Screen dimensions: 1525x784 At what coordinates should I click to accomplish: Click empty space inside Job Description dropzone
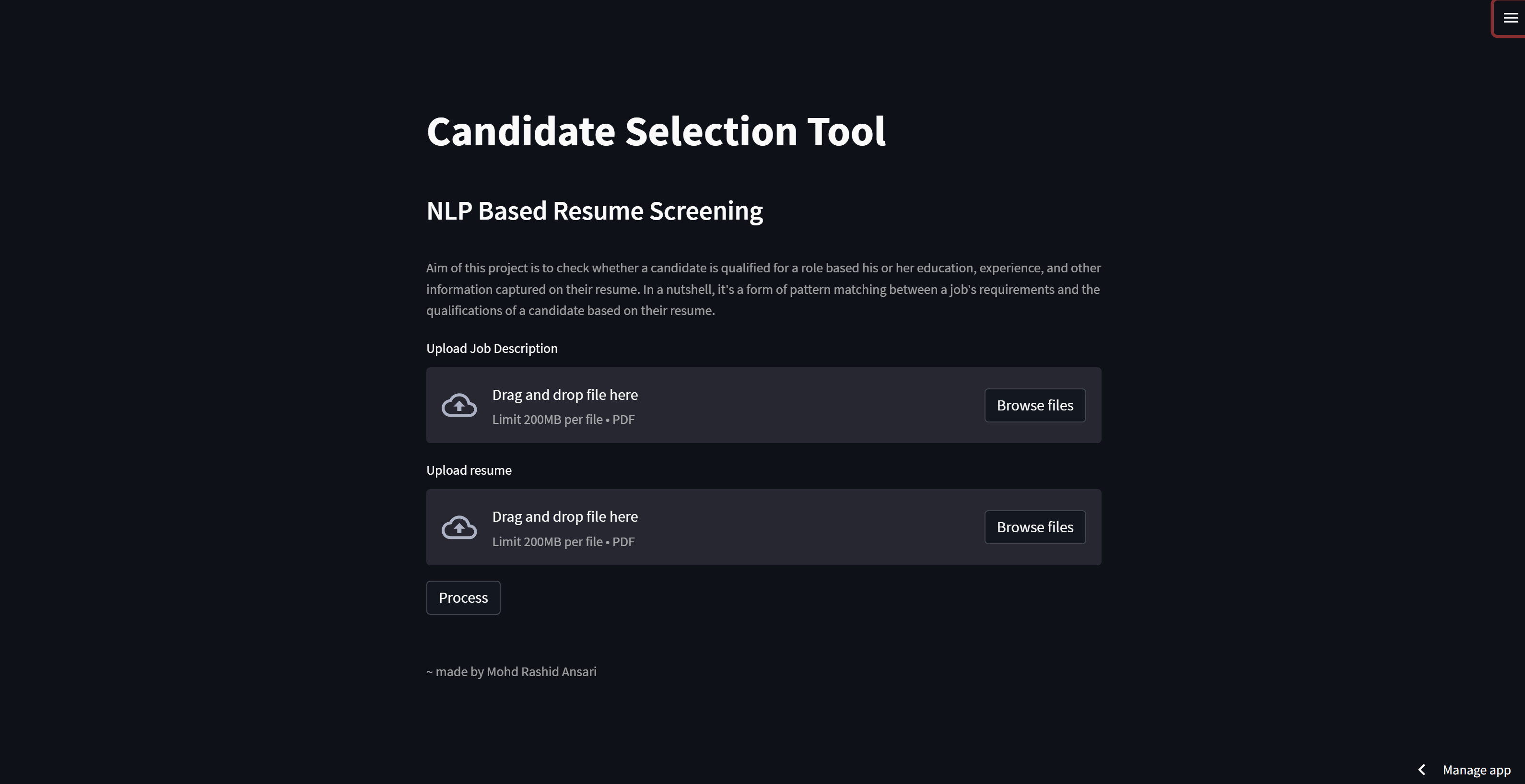point(811,405)
